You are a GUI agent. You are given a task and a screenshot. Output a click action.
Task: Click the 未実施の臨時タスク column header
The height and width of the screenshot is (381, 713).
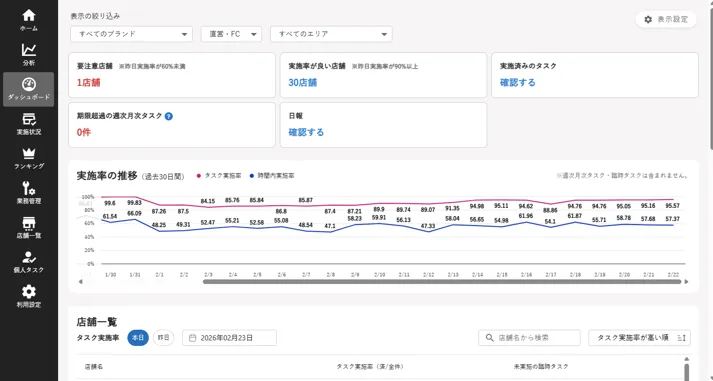[541, 366]
